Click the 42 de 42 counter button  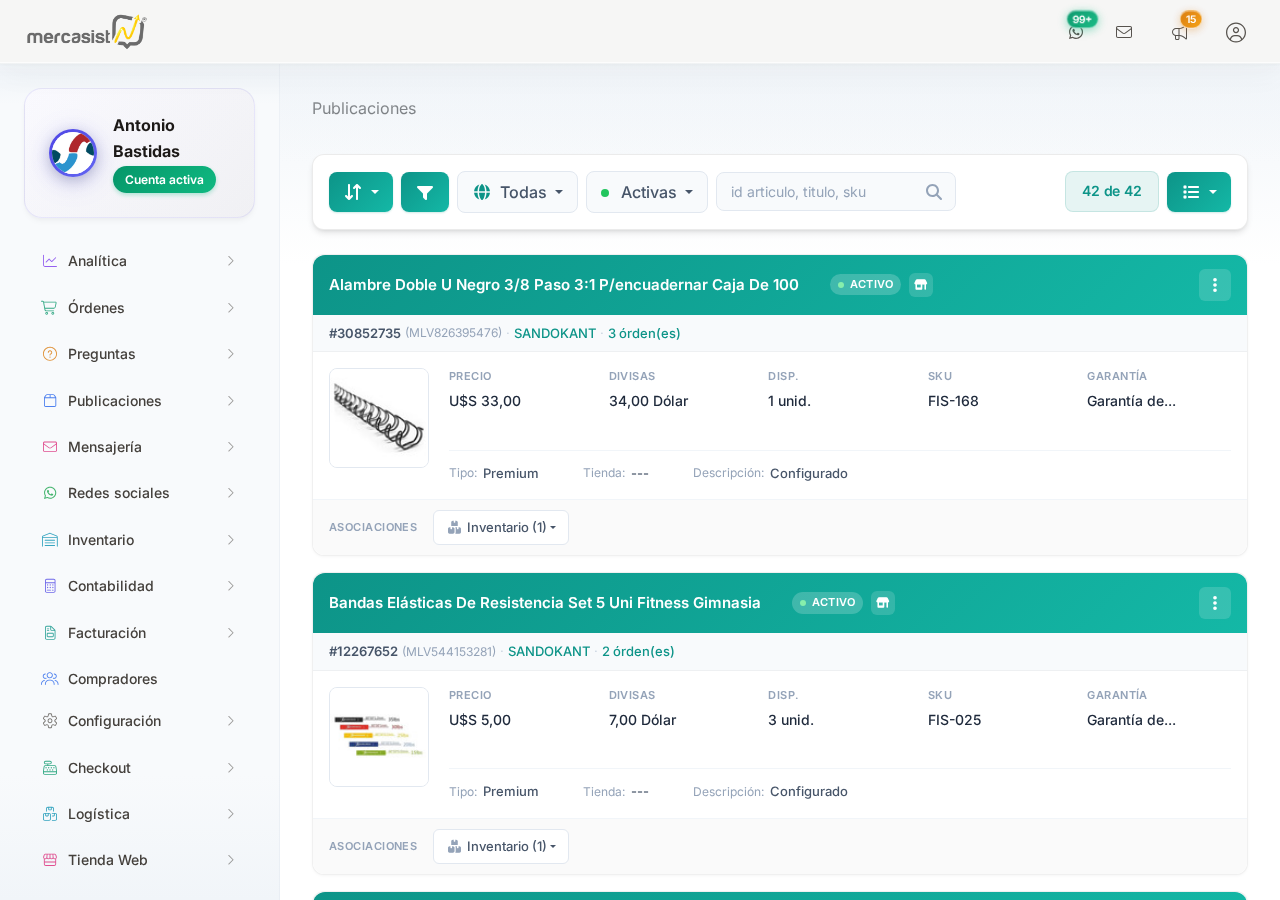tap(1112, 191)
